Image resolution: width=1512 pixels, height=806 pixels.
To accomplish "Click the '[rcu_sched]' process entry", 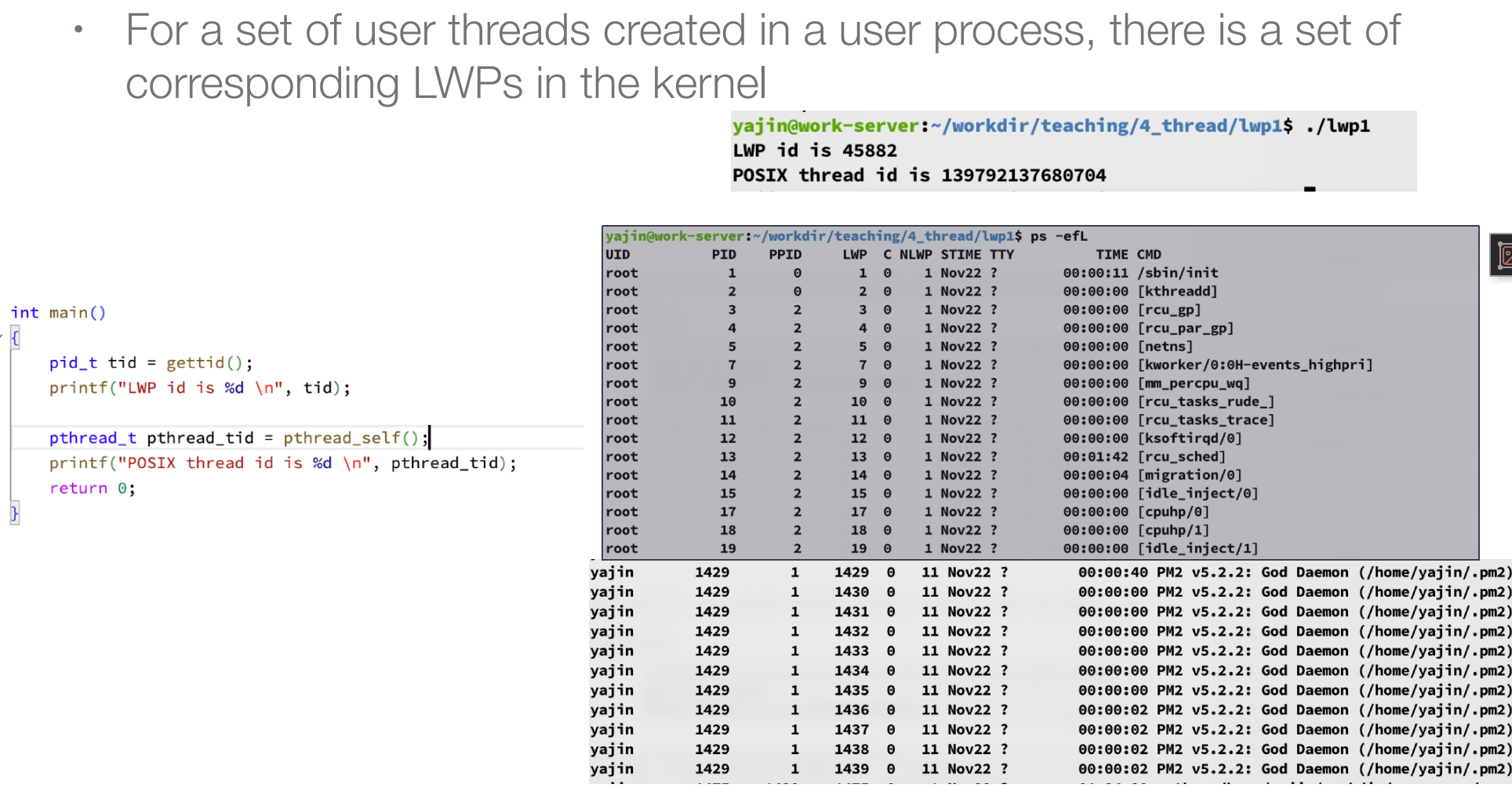I will [1182, 457].
